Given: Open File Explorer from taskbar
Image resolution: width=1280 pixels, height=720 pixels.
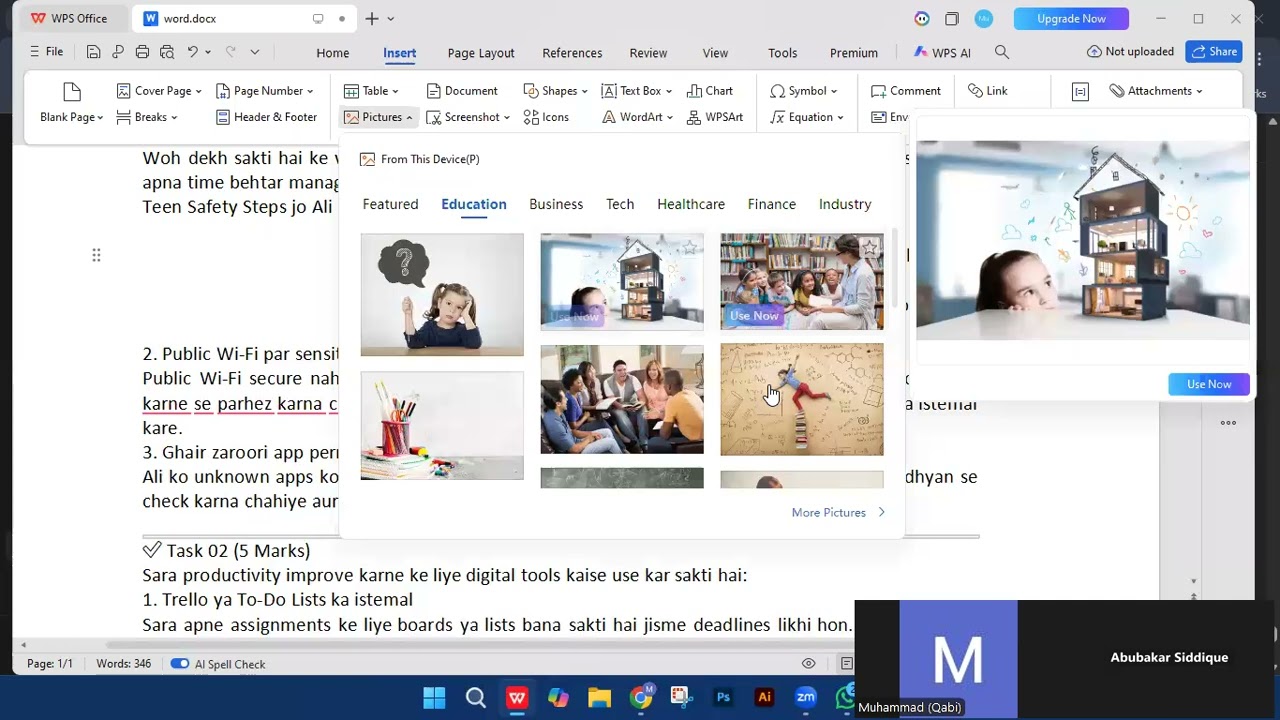Looking at the screenshot, I should coord(599,697).
